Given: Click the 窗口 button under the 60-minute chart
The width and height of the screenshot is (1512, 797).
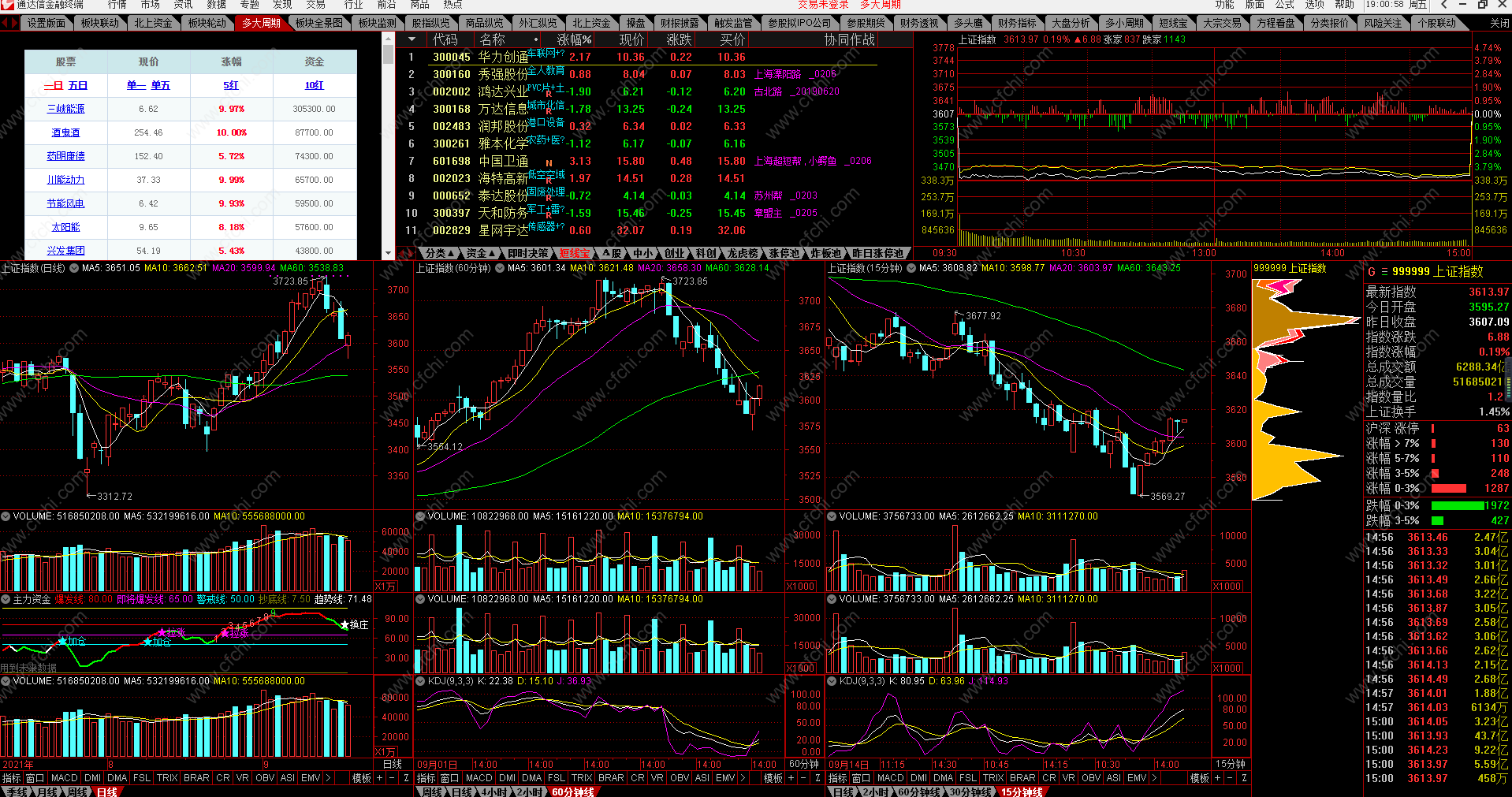Looking at the screenshot, I should (449, 778).
